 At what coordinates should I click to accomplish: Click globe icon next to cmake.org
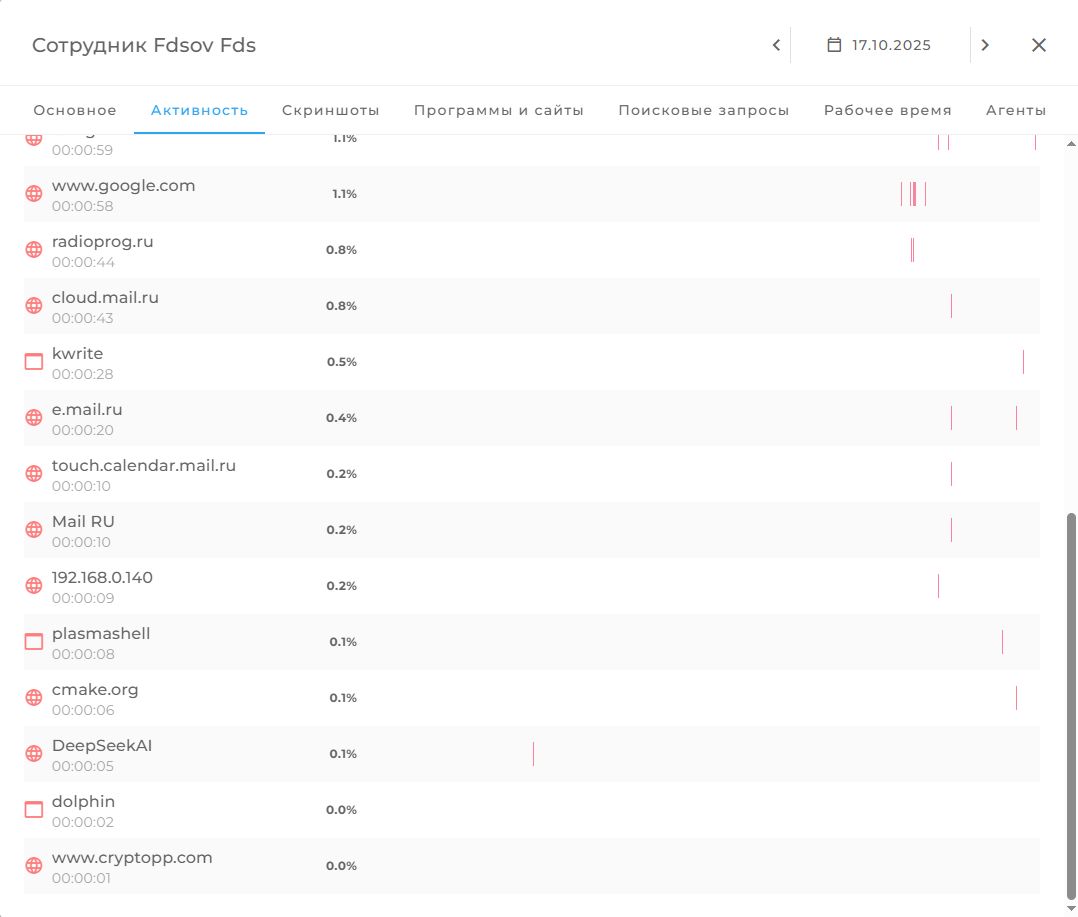(x=34, y=698)
